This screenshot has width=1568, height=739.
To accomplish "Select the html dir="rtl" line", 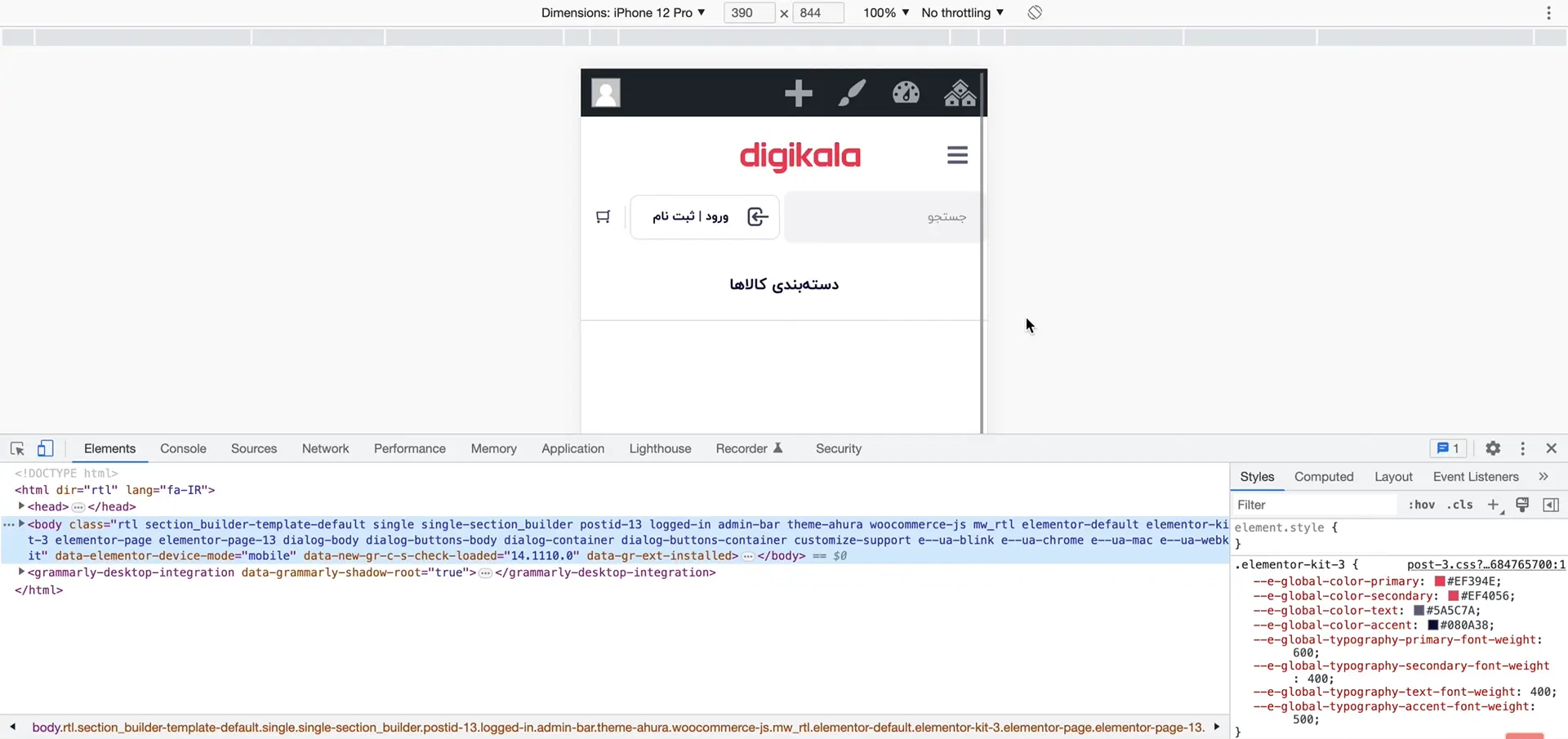I will coord(114,490).
